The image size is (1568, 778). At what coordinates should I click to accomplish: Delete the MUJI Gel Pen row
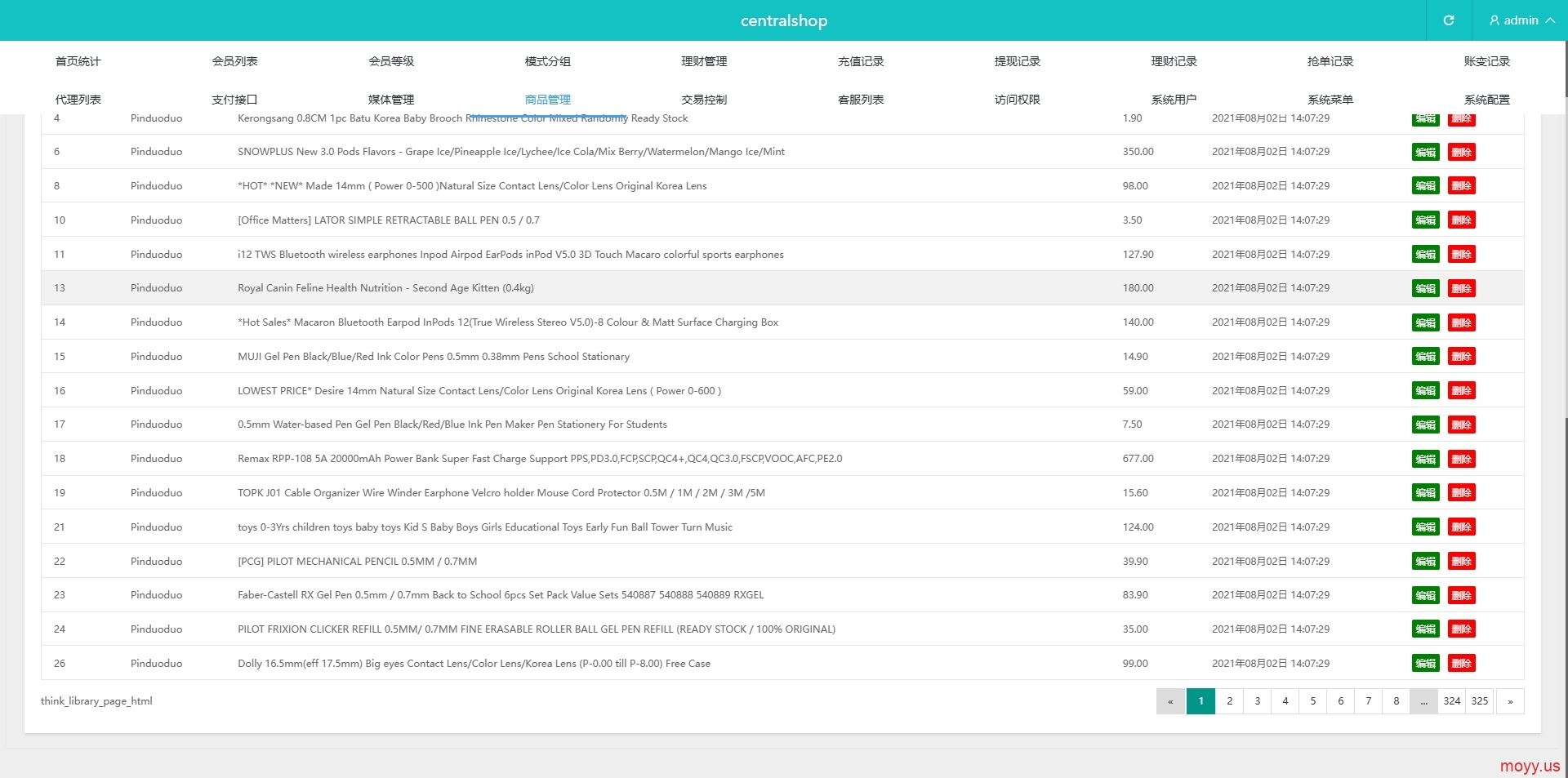click(1462, 357)
